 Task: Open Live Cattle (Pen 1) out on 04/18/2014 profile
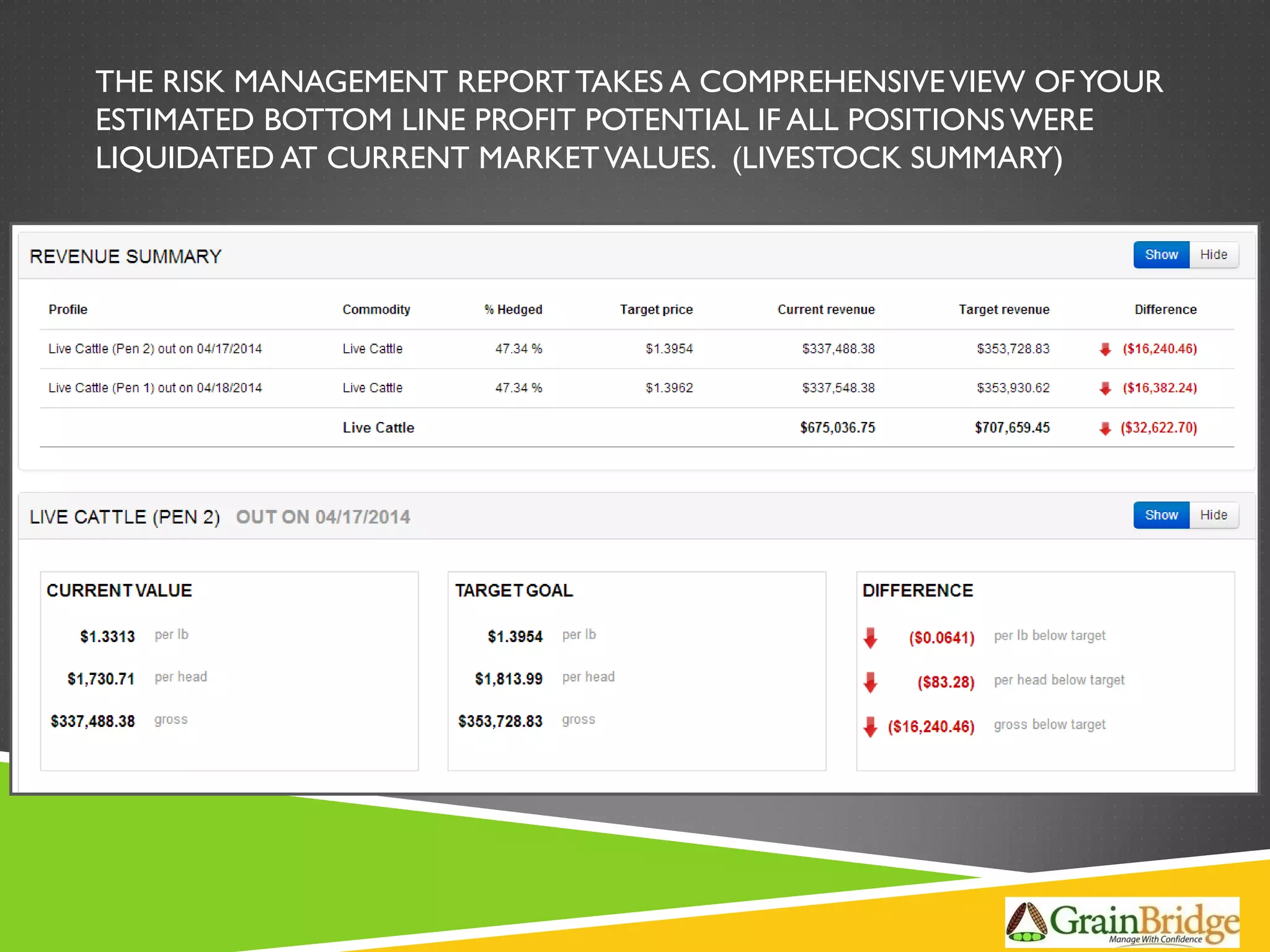click(x=155, y=388)
